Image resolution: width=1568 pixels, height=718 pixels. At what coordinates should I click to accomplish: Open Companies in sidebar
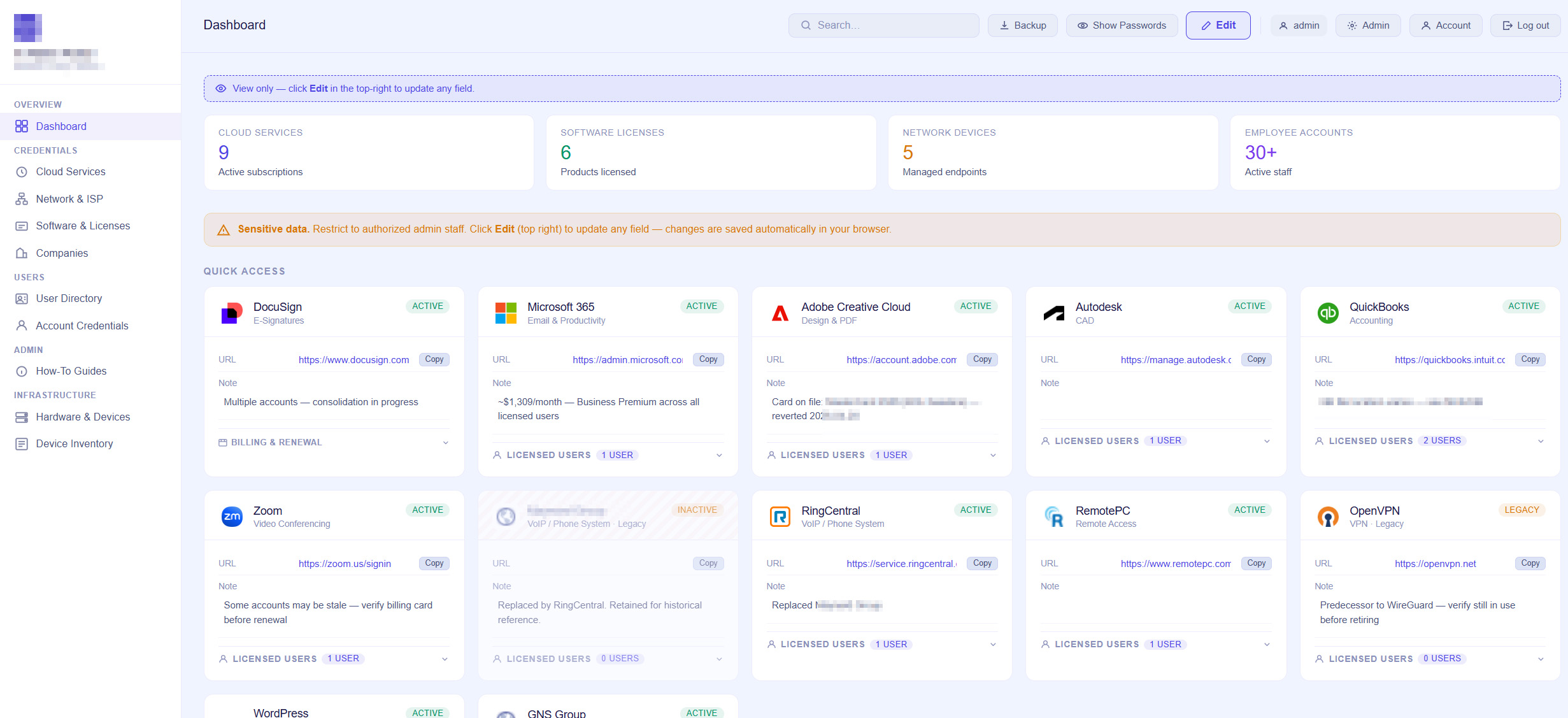pos(90,253)
